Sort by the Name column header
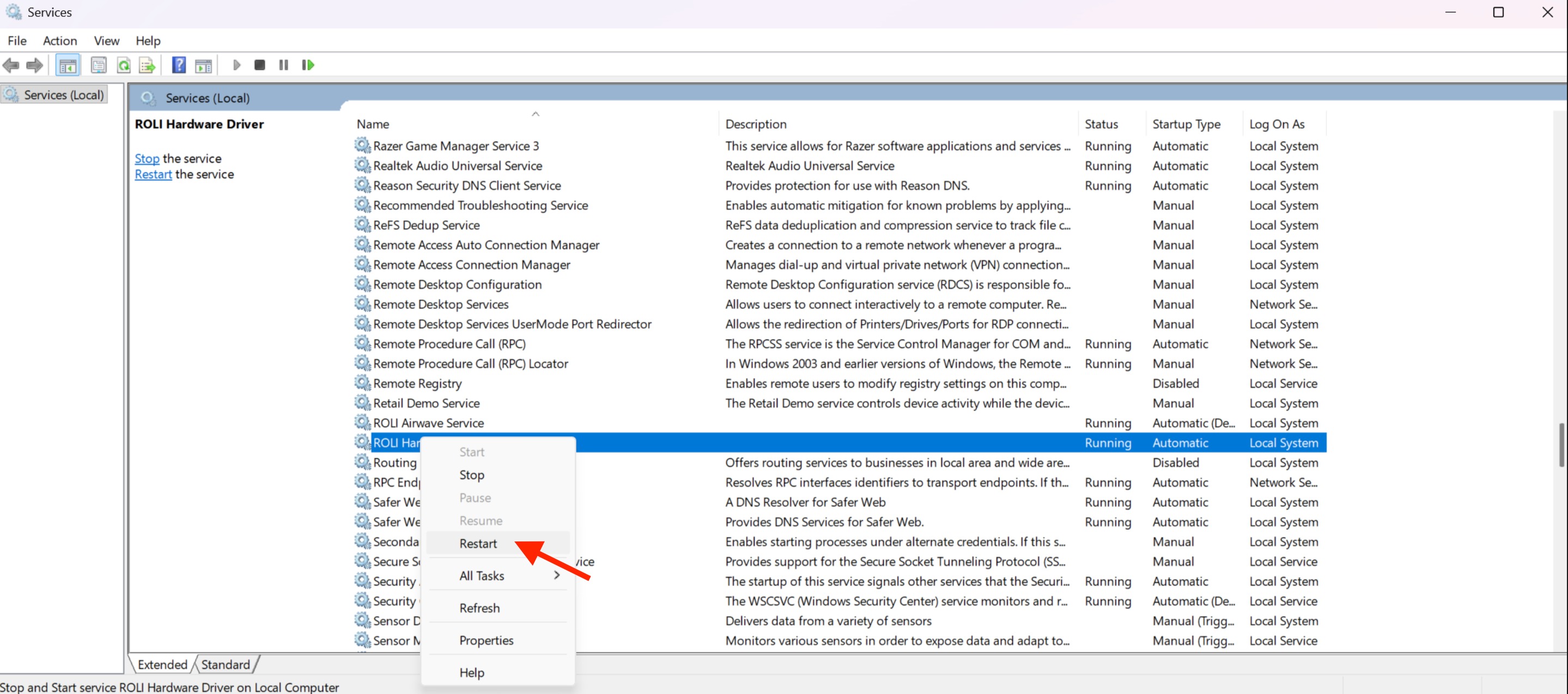This screenshot has height=694, width=1568. [373, 124]
